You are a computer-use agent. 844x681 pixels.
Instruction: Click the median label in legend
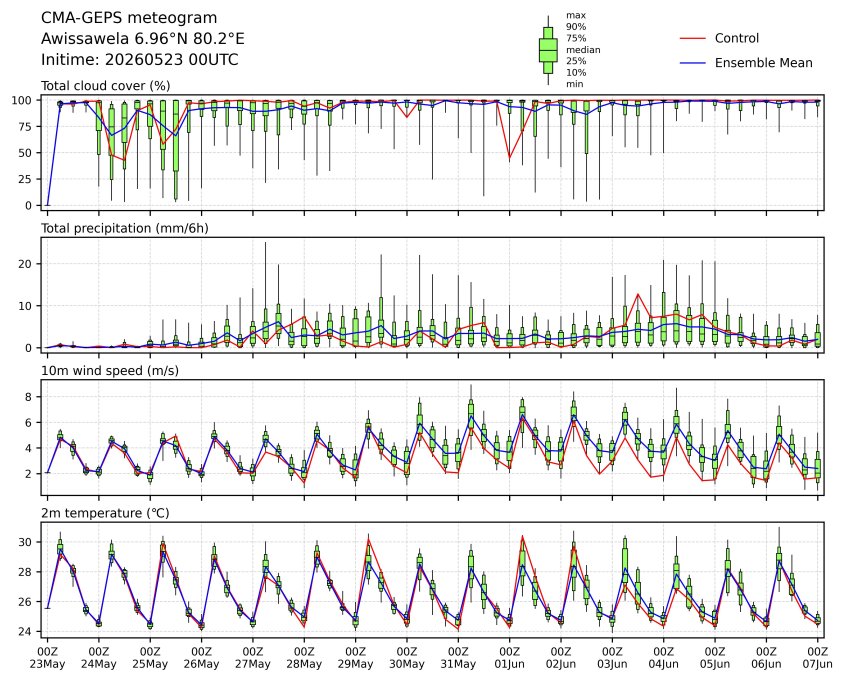[583, 50]
